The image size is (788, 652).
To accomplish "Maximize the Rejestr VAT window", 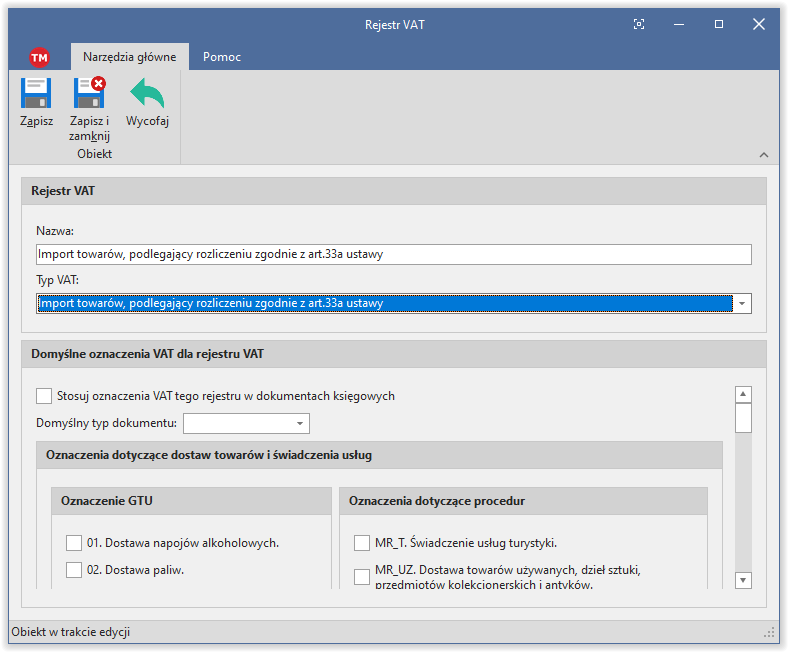I will coord(718,24).
